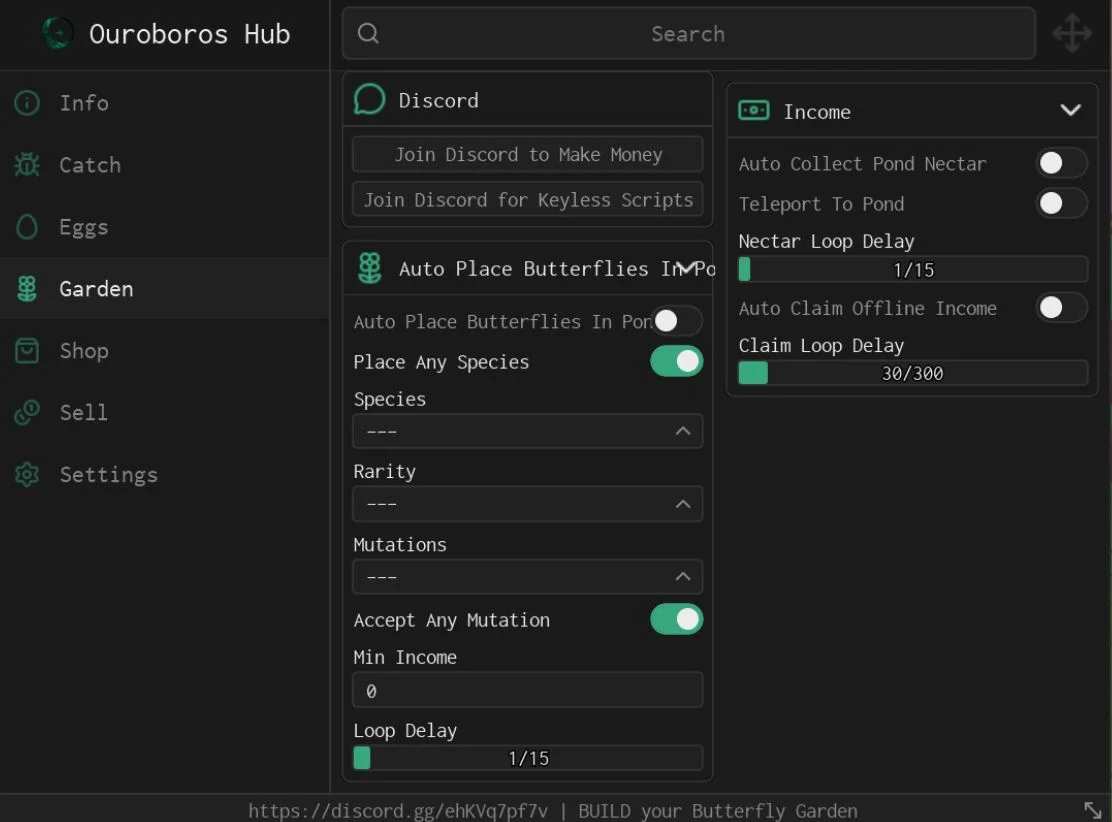Click the Income banknote icon
Screen dimensions: 1112x822
754,111
